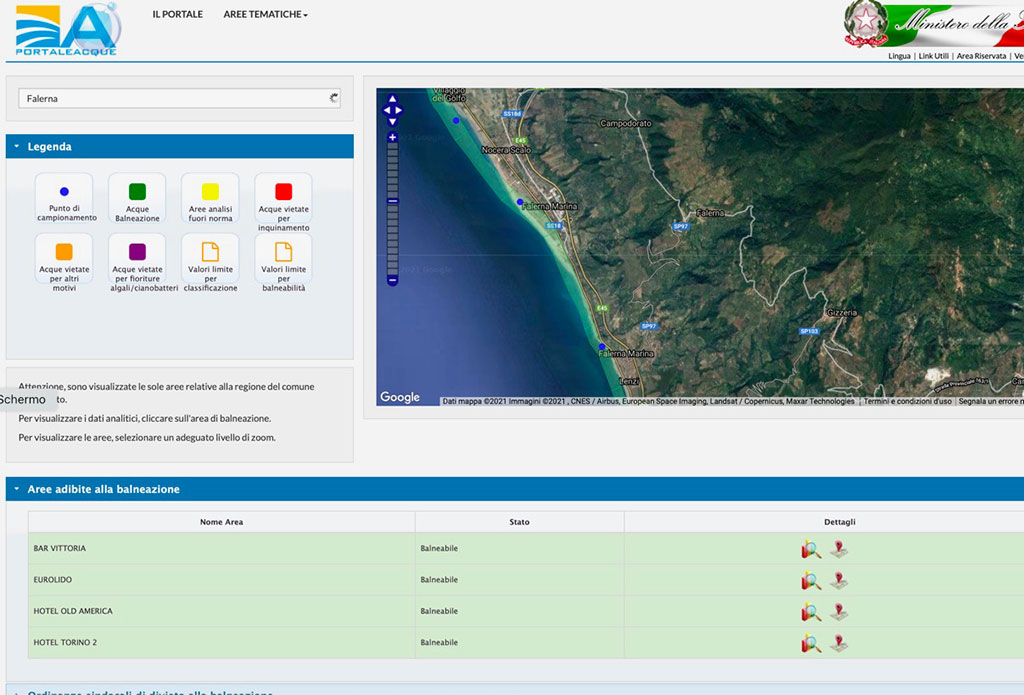Zoom out the map with minus button
The image size is (1024, 695).
pos(392,280)
